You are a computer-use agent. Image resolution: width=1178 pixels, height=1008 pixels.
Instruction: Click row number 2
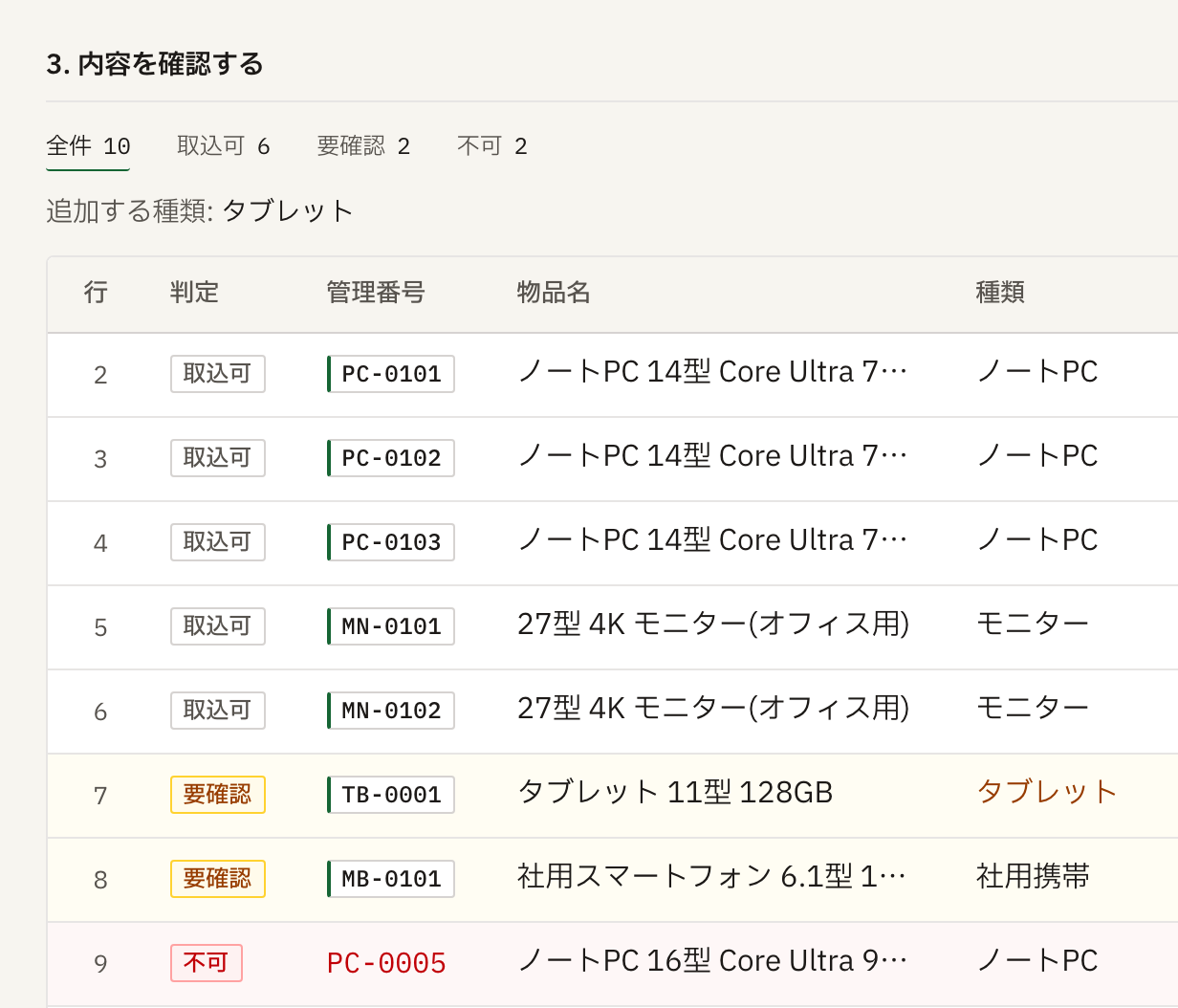click(x=100, y=375)
